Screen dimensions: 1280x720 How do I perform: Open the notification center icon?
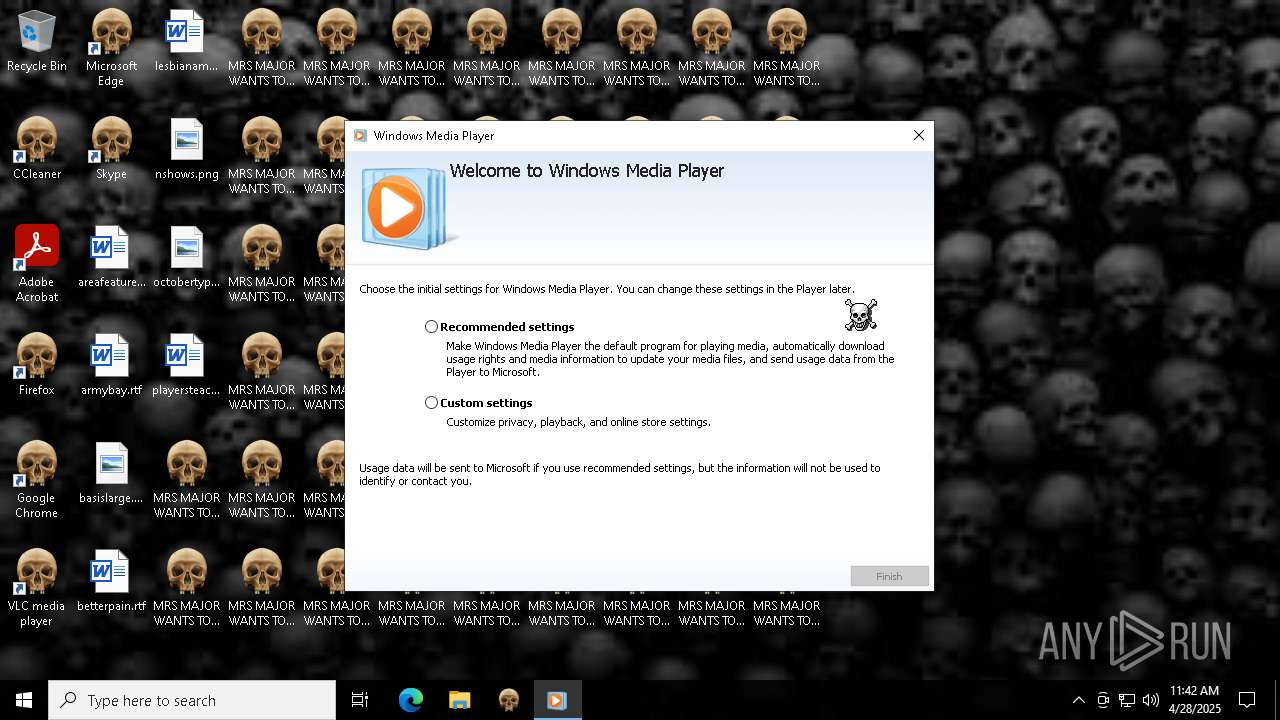click(x=1247, y=700)
